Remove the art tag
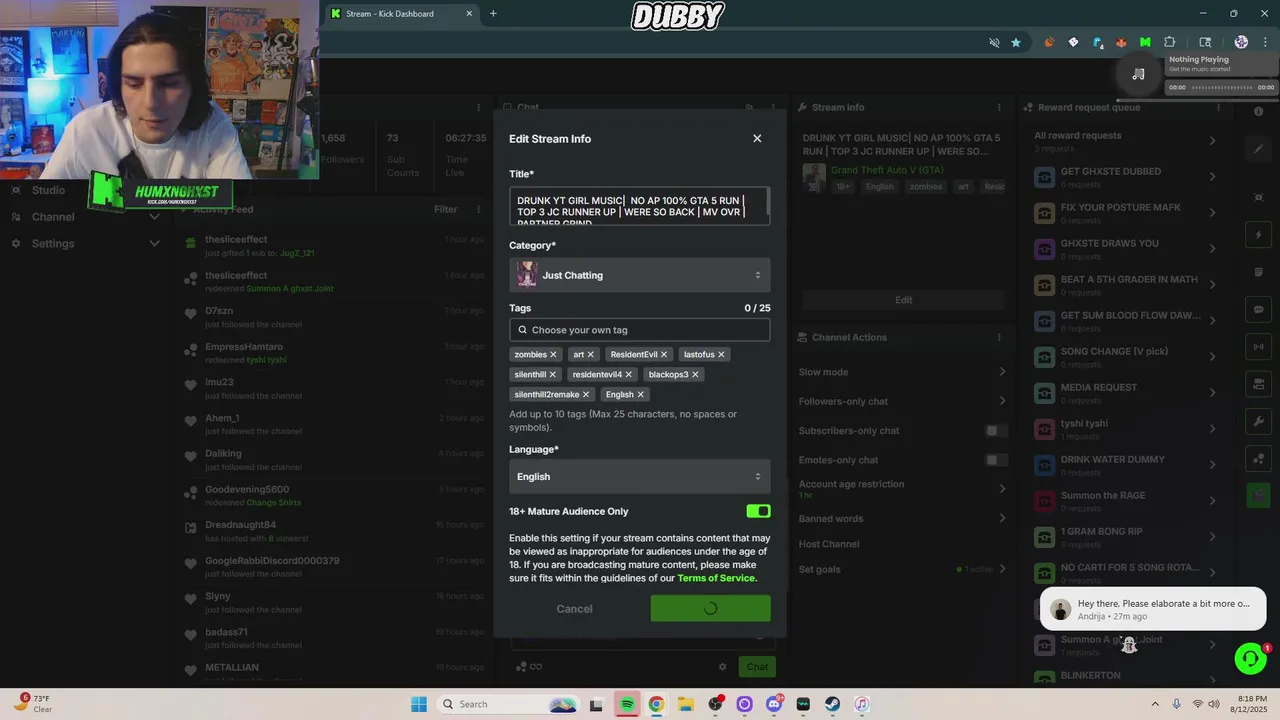This screenshot has width=1280, height=720. pyautogui.click(x=590, y=354)
